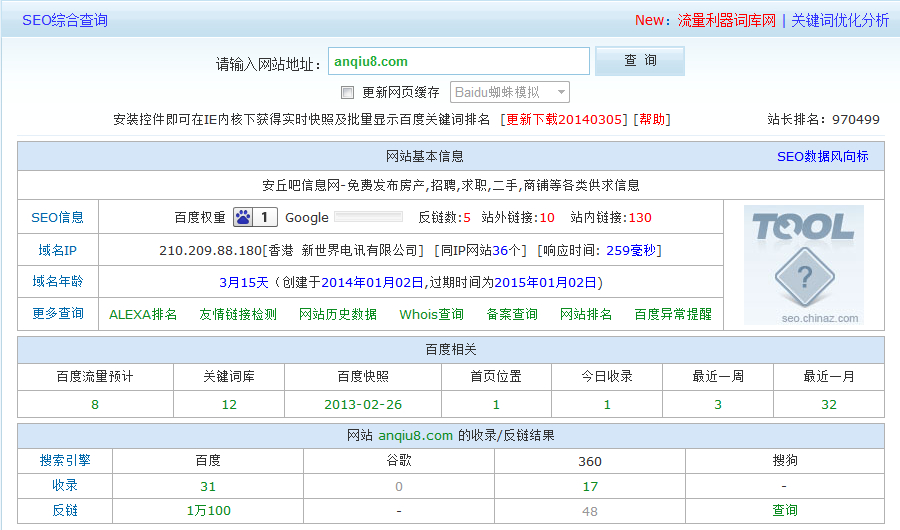Click the website address input field
The image size is (900, 530).
pyautogui.click(x=458, y=61)
